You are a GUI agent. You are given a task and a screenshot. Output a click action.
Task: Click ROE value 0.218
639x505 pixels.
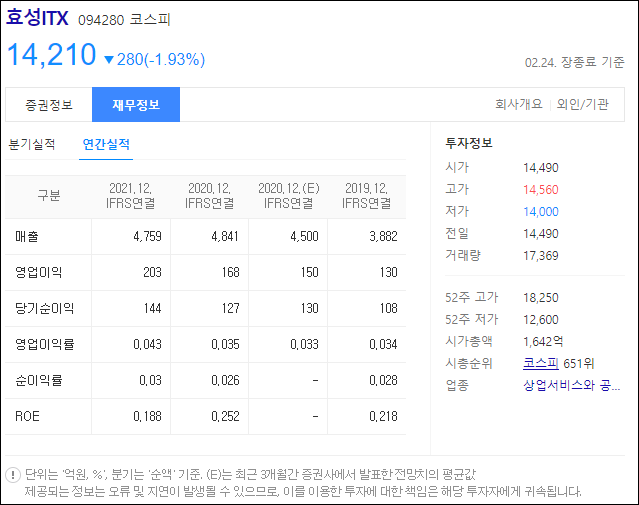[383, 416]
